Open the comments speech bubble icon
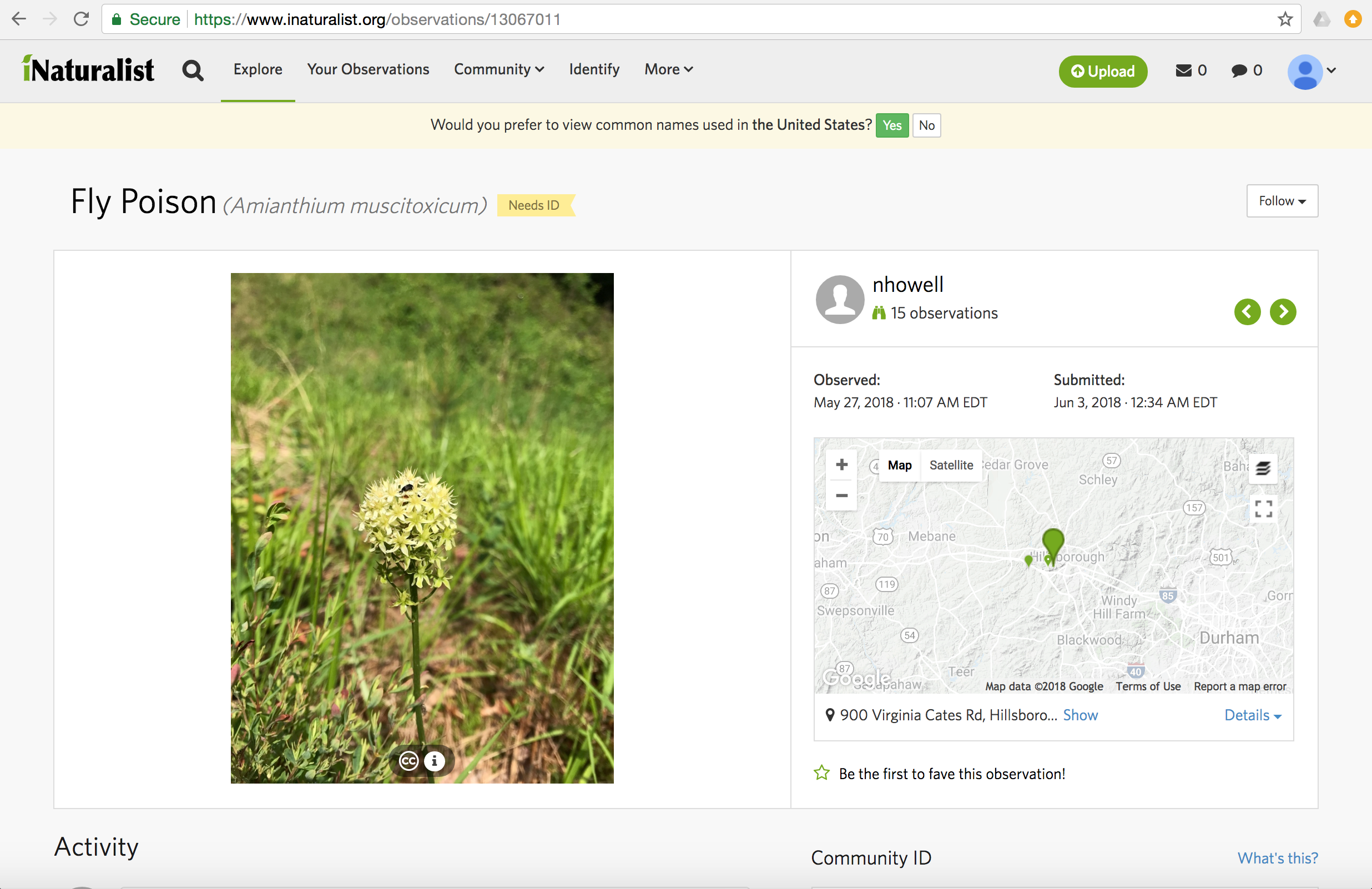The height and width of the screenshot is (889, 1372). (1239, 70)
